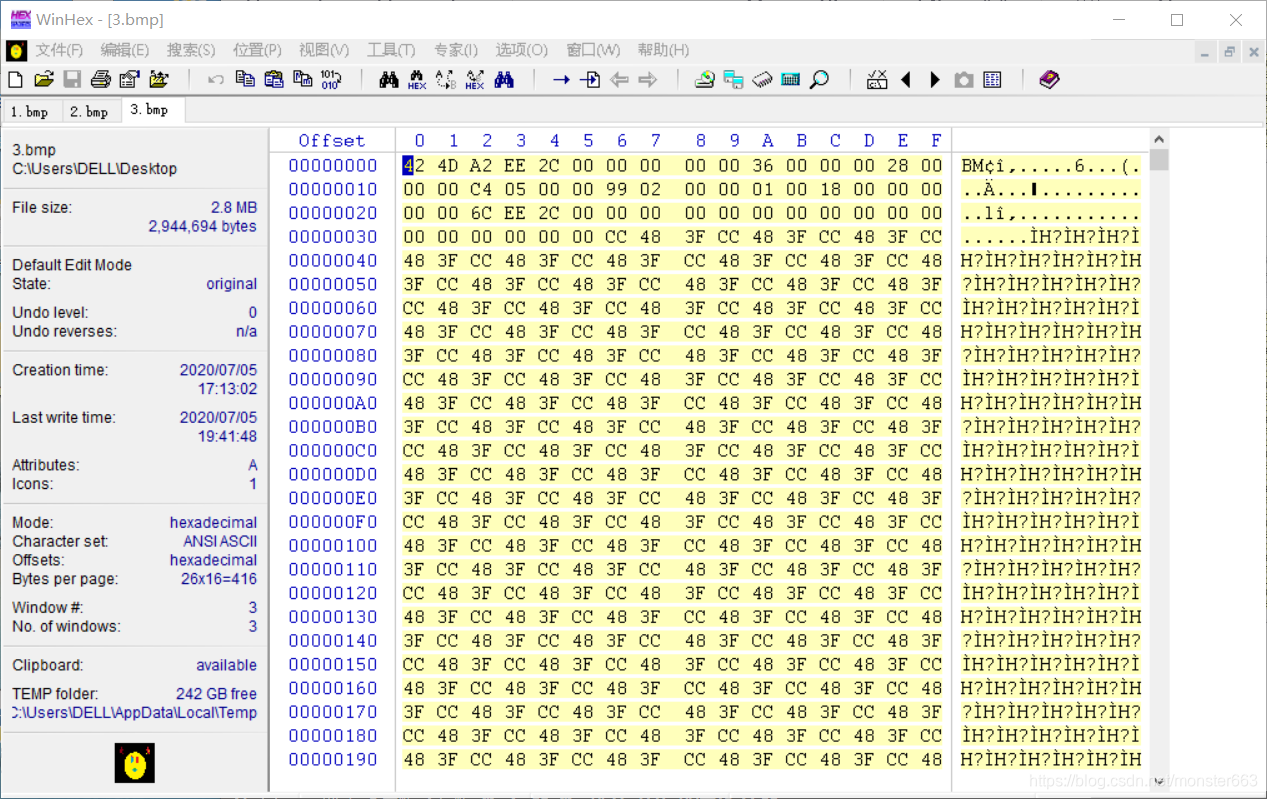Click the magnifier Analyze icon
The image size is (1267, 799).
[x=820, y=79]
